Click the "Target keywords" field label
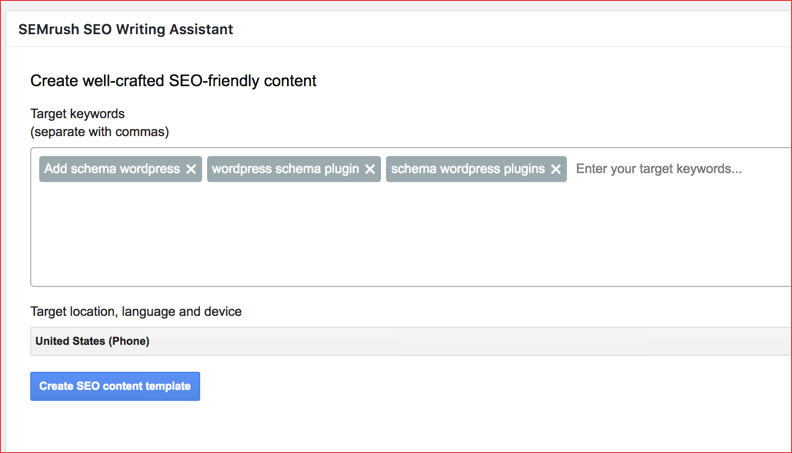The height and width of the screenshot is (453, 792). click(77, 114)
